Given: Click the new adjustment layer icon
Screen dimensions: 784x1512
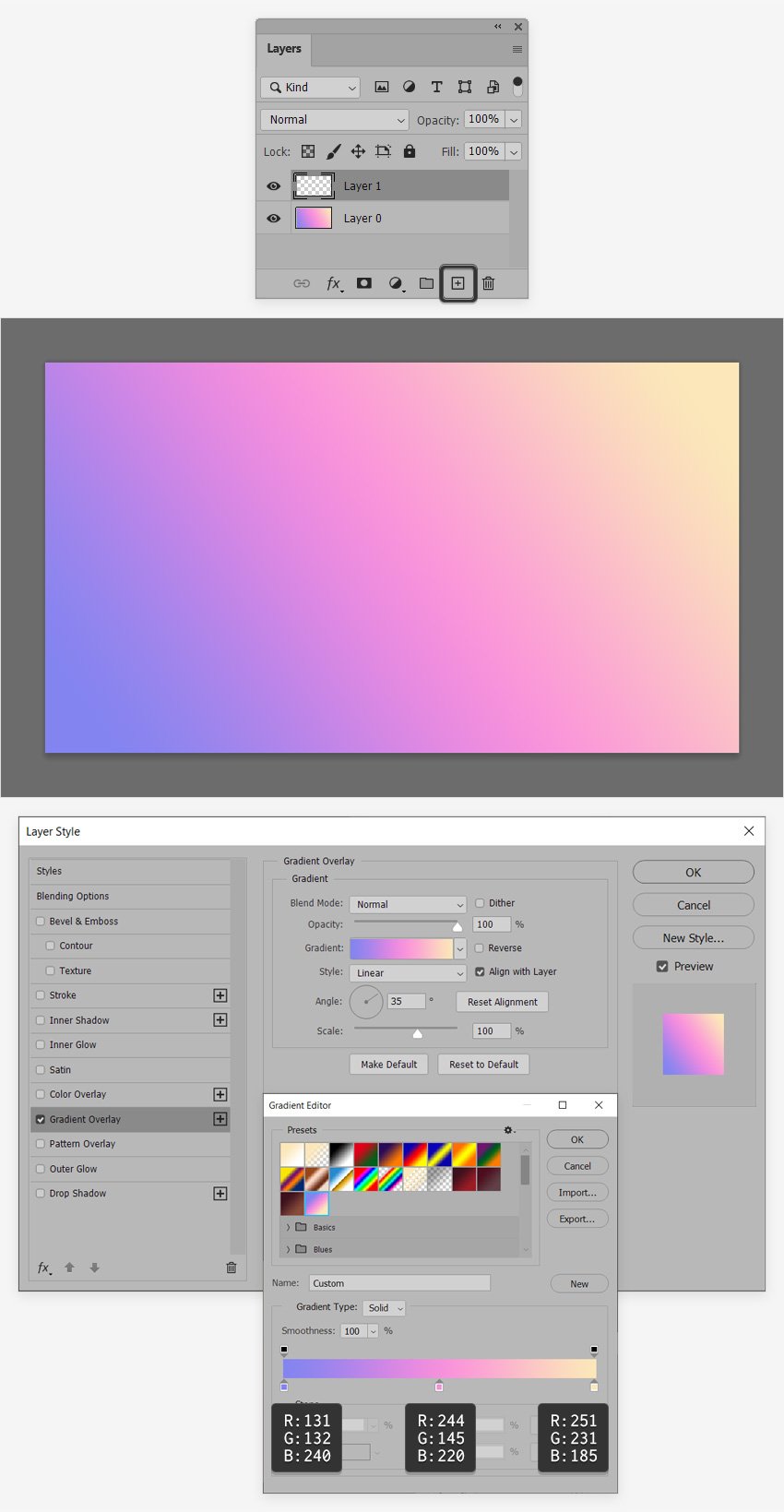Looking at the screenshot, I should [396, 284].
